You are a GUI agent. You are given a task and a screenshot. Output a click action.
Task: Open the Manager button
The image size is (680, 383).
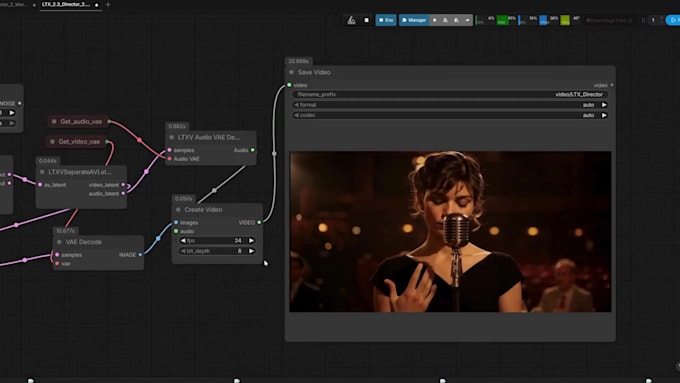pos(414,20)
